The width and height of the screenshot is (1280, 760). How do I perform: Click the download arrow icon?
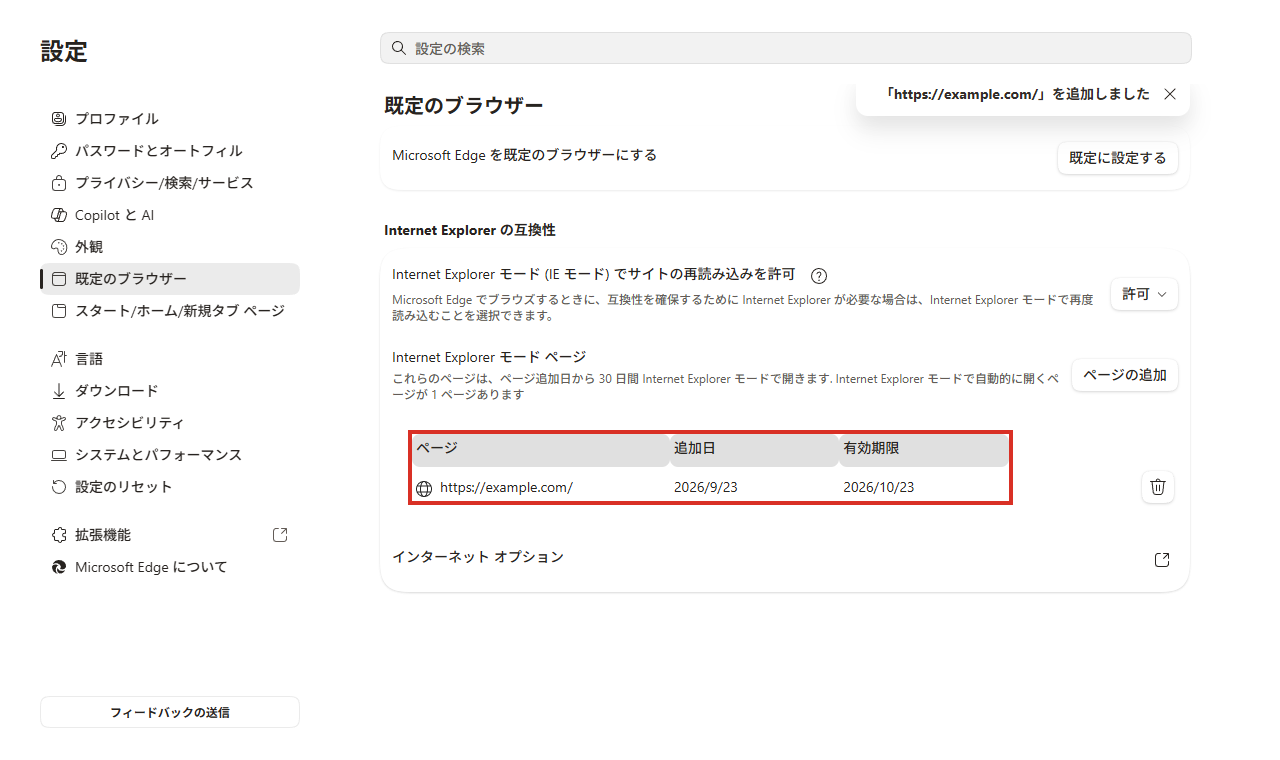point(58,391)
